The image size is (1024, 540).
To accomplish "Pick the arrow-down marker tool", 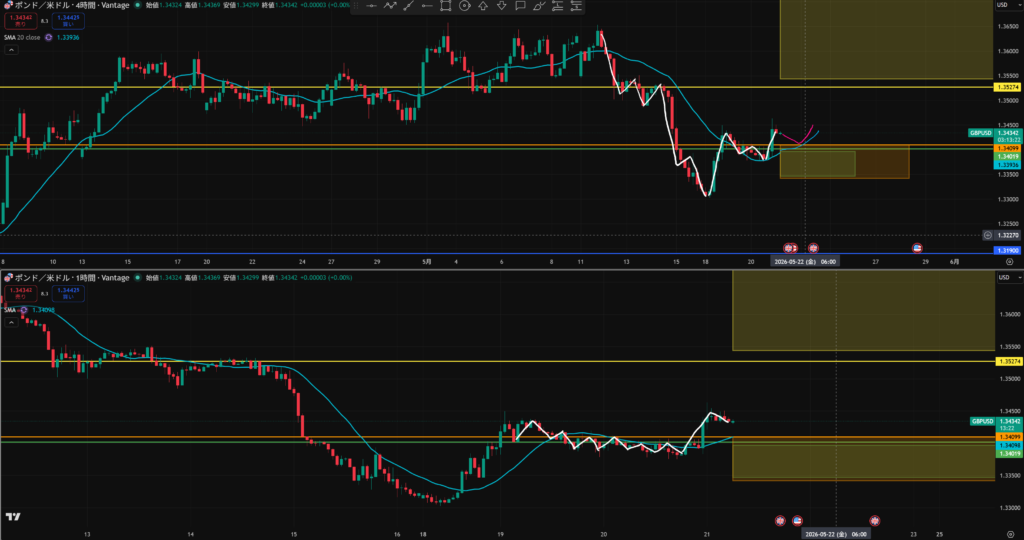I will [x=502, y=6].
